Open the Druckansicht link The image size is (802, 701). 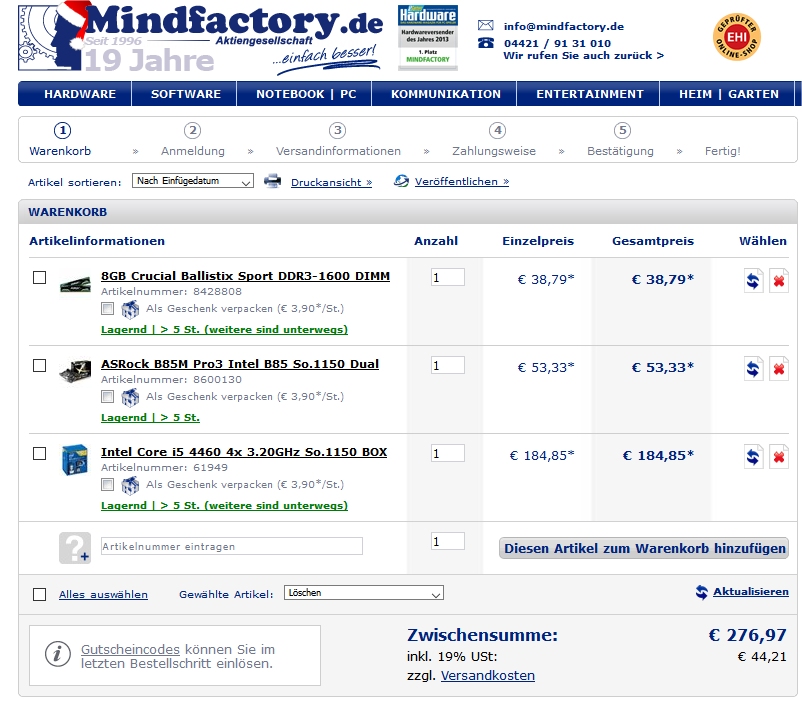[331, 182]
